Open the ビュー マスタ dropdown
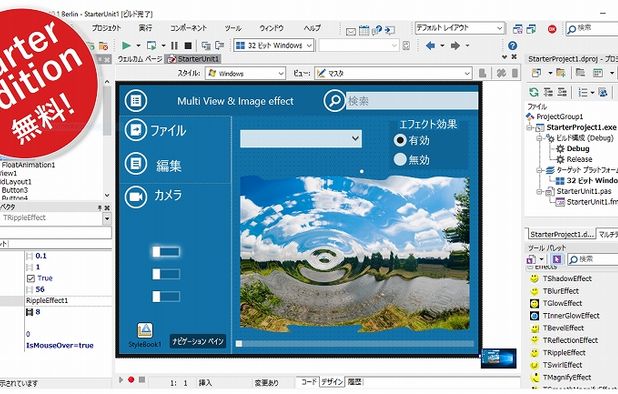 click(x=393, y=73)
